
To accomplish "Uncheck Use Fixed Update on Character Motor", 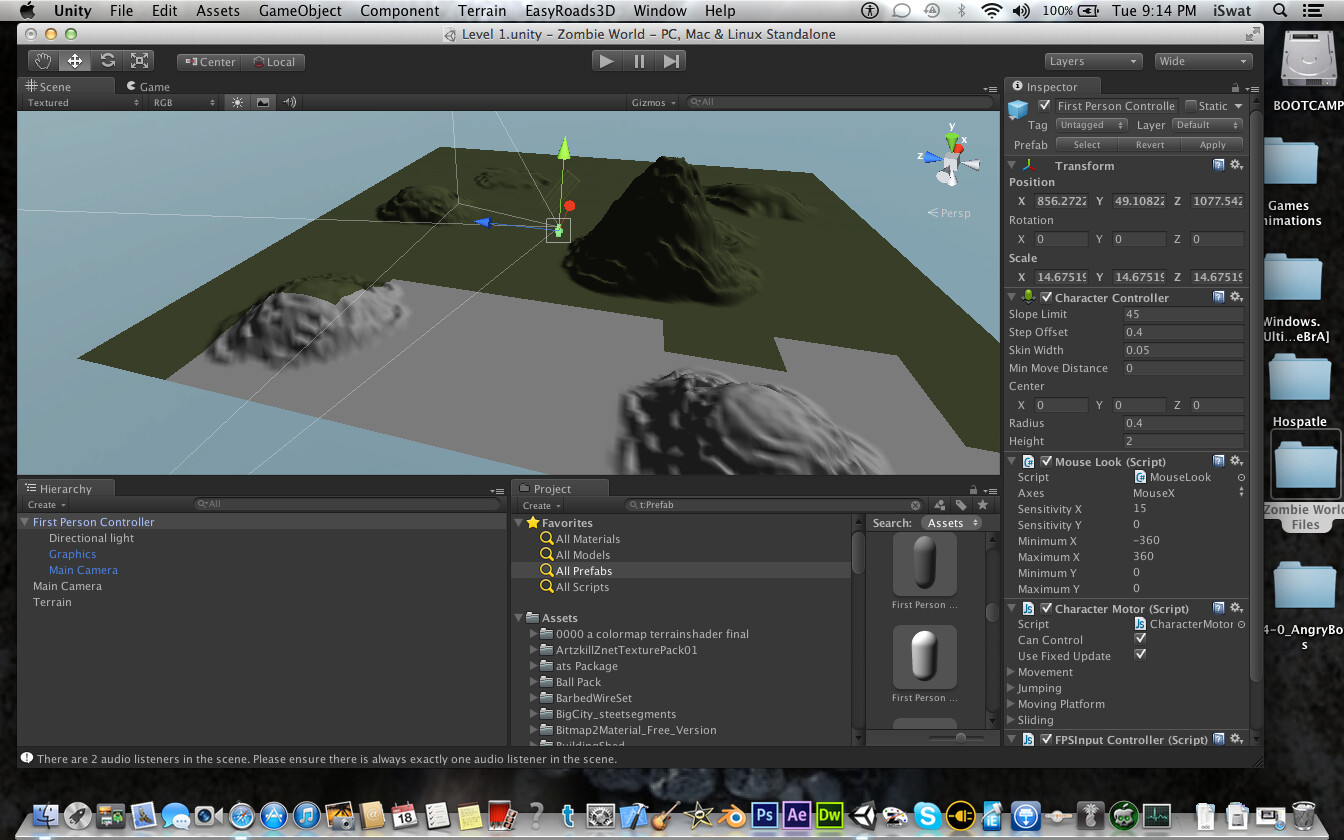I will pyautogui.click(x=1141, y=656).
